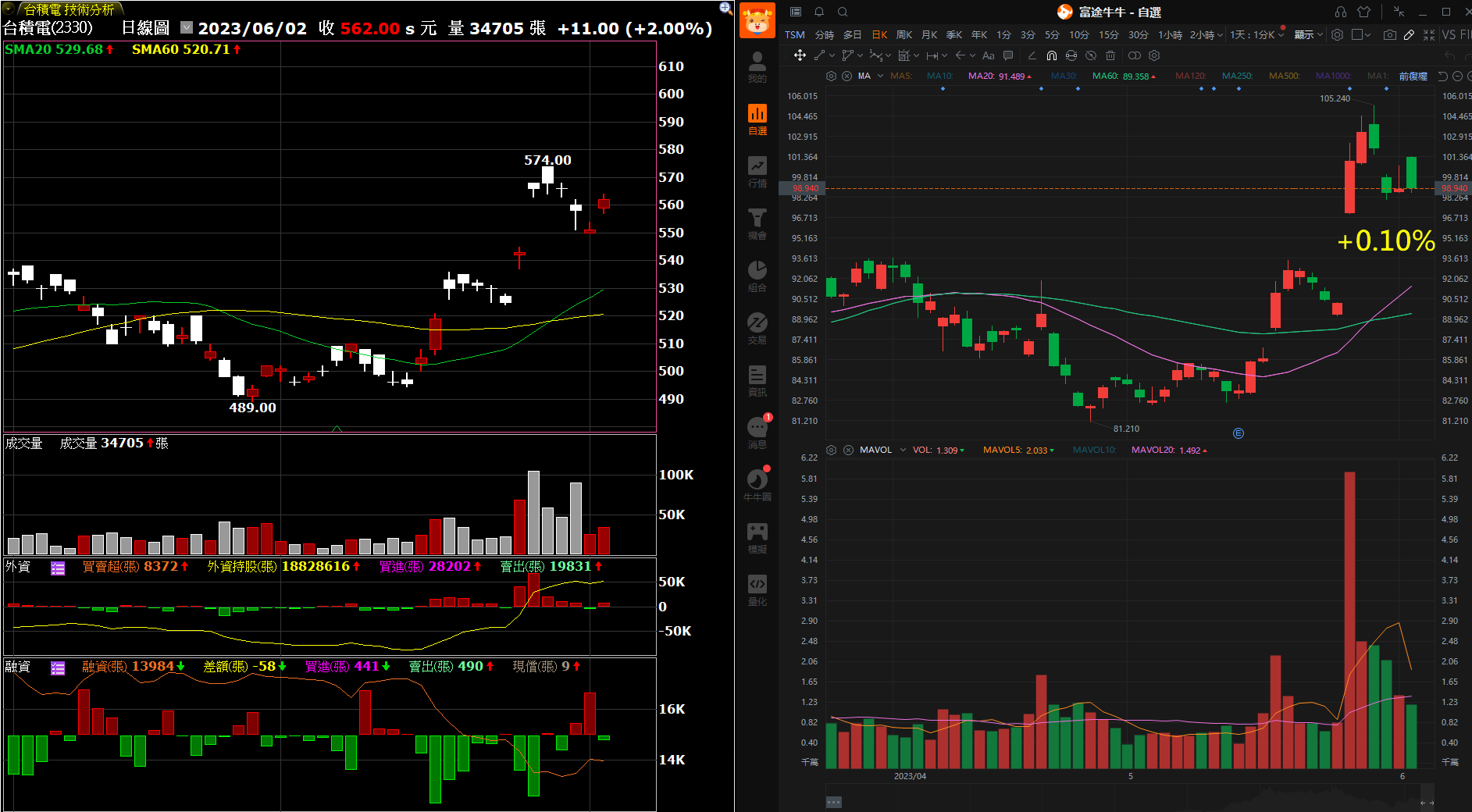Select the 15分 timeframe tab
The height and width of the screenshot is (812, 1472).
[x=1109, y=34]
